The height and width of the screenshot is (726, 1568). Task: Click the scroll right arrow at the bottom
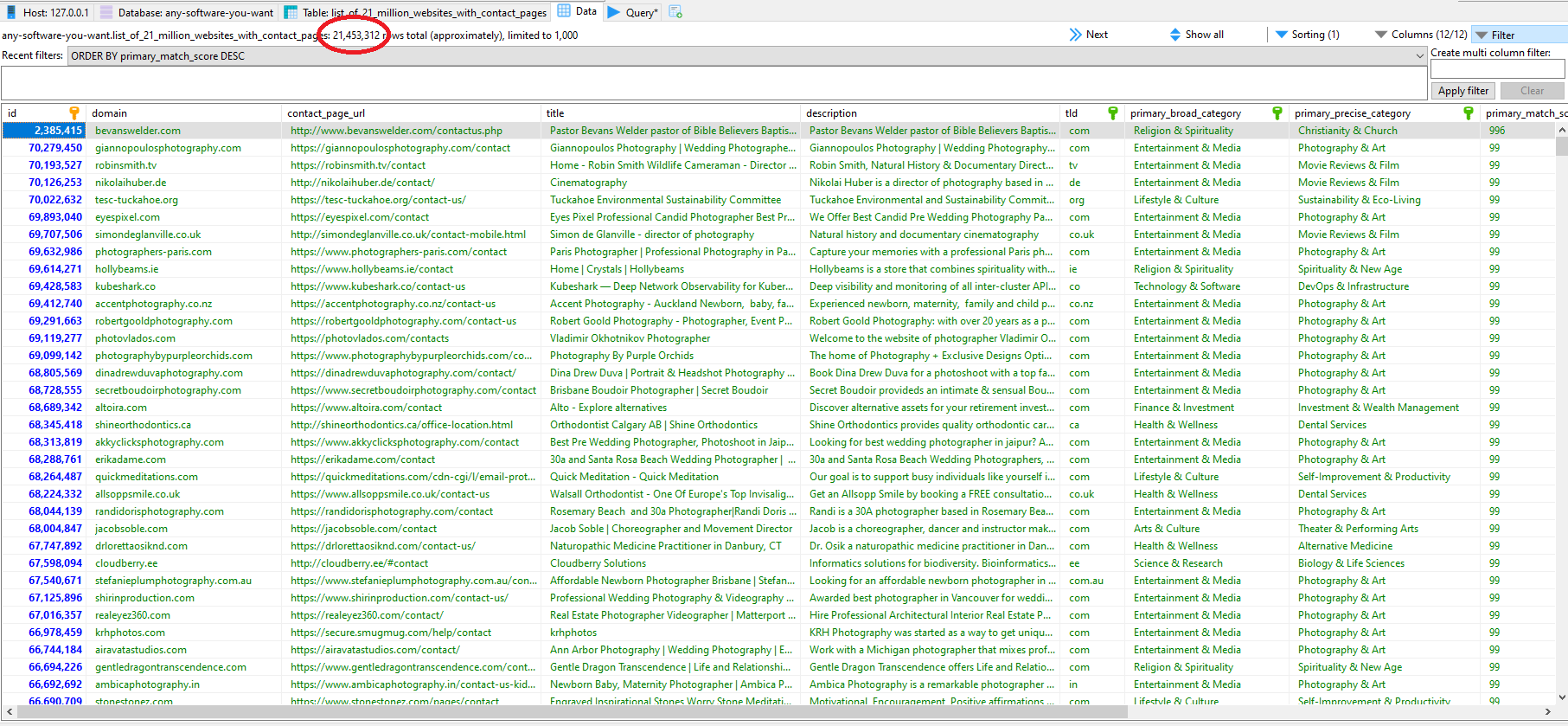[x=1547, y=711]
